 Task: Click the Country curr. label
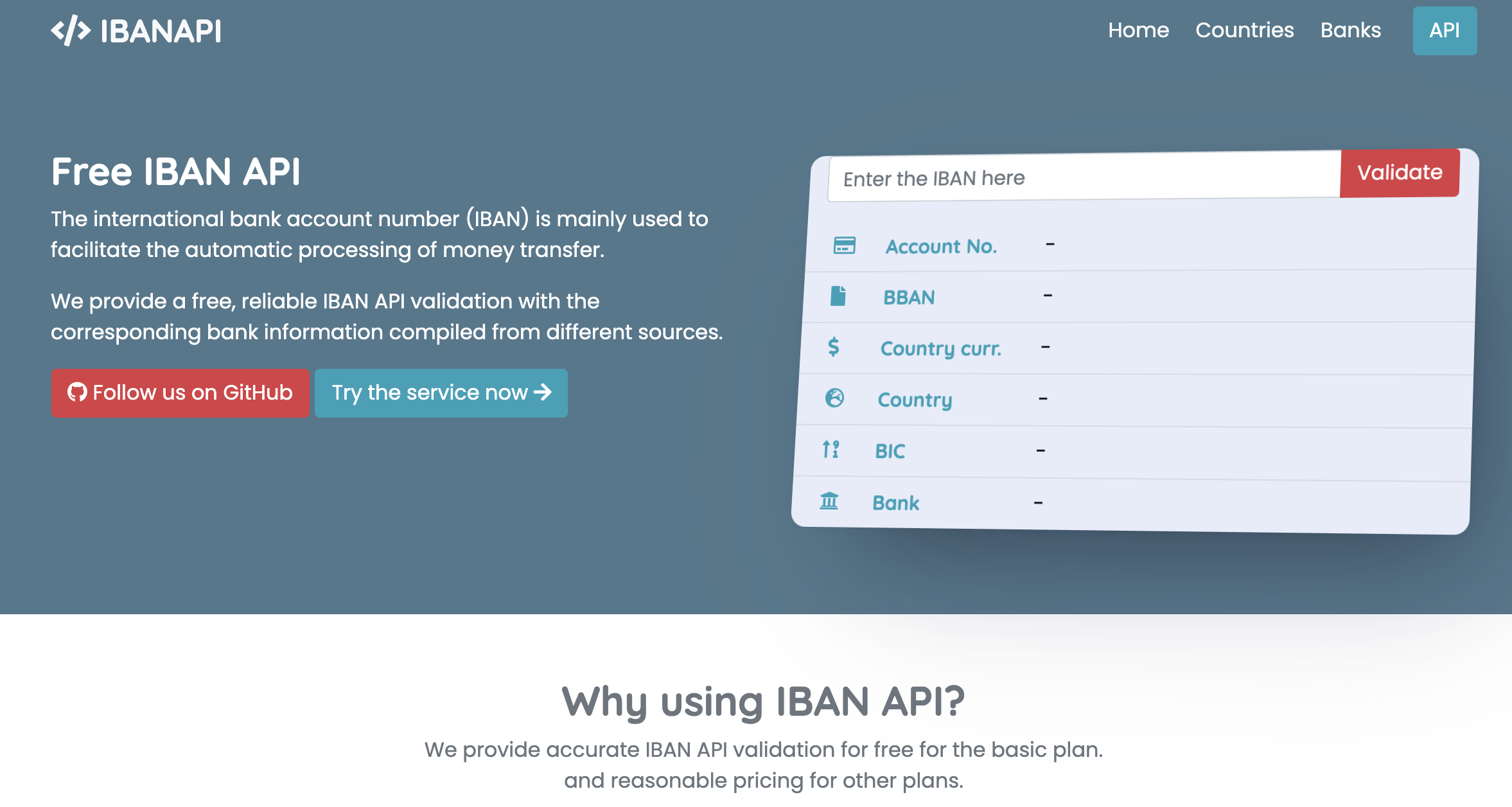[x=942, y=348]
